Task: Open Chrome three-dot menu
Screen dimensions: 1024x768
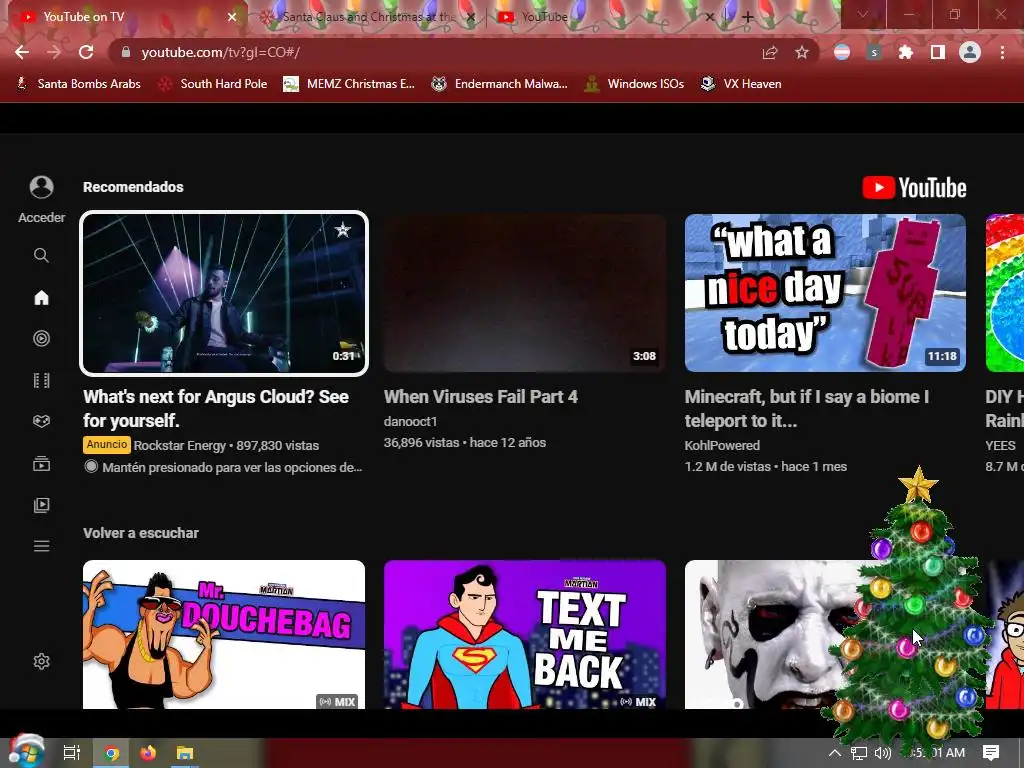Action: click(1002, 52)
